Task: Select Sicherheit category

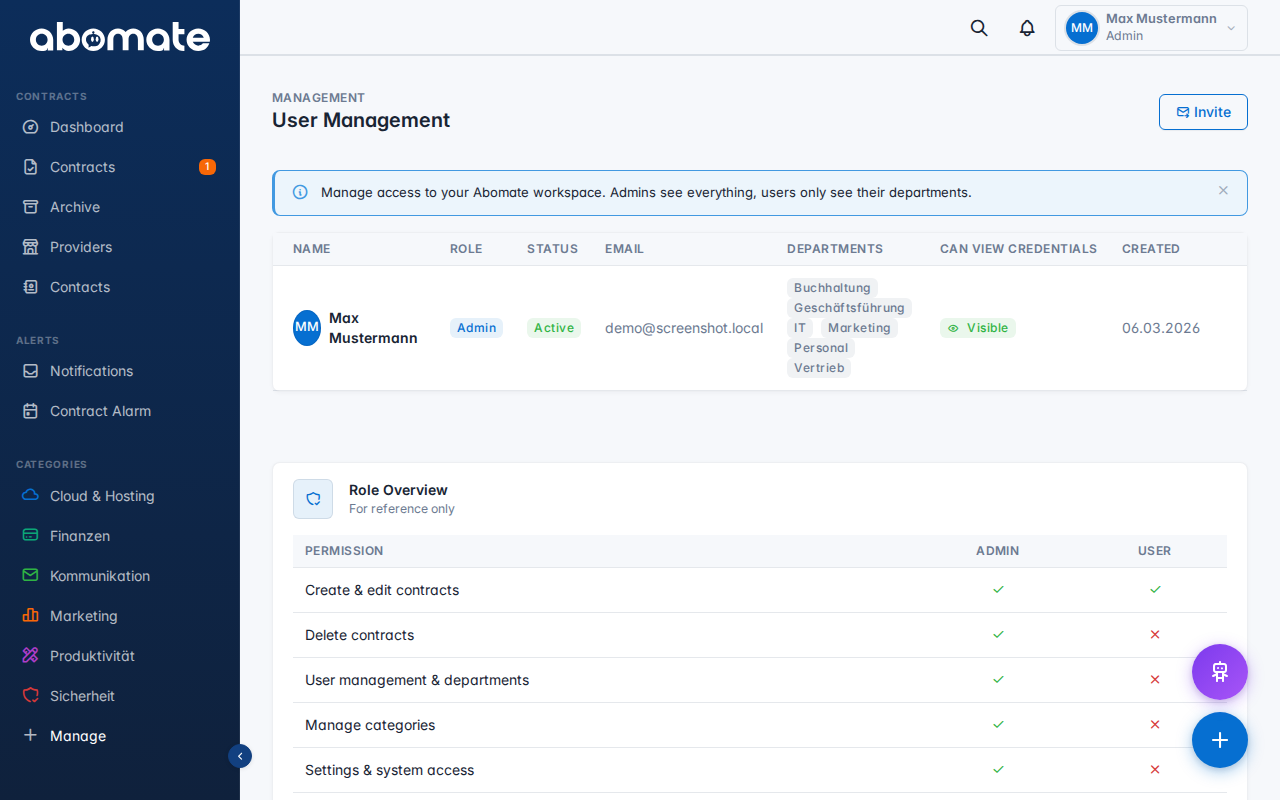Action: pos(120,696)
